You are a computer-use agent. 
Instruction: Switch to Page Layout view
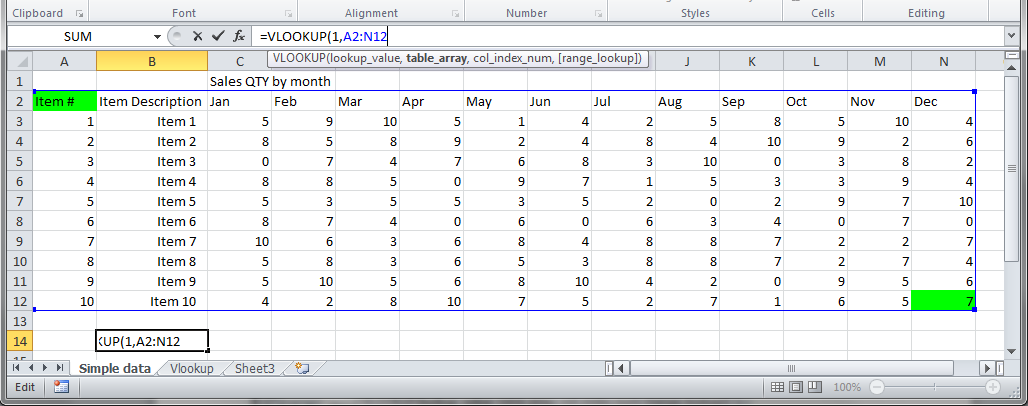[793, 387]
